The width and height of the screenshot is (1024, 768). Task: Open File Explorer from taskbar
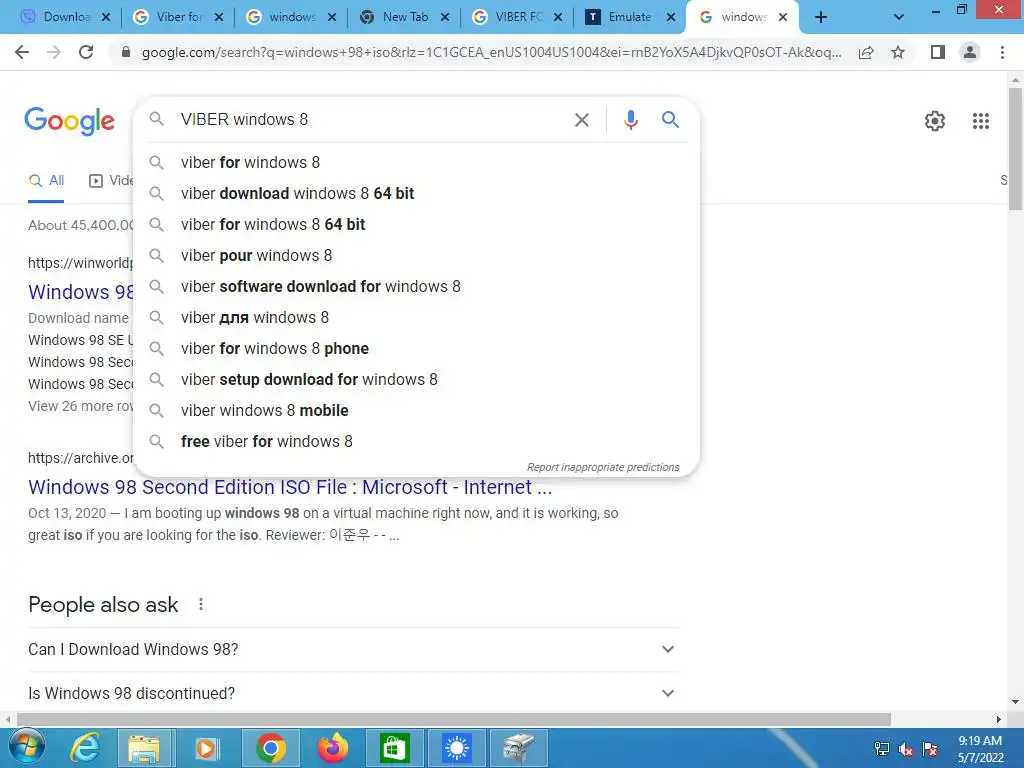point(144,748)
